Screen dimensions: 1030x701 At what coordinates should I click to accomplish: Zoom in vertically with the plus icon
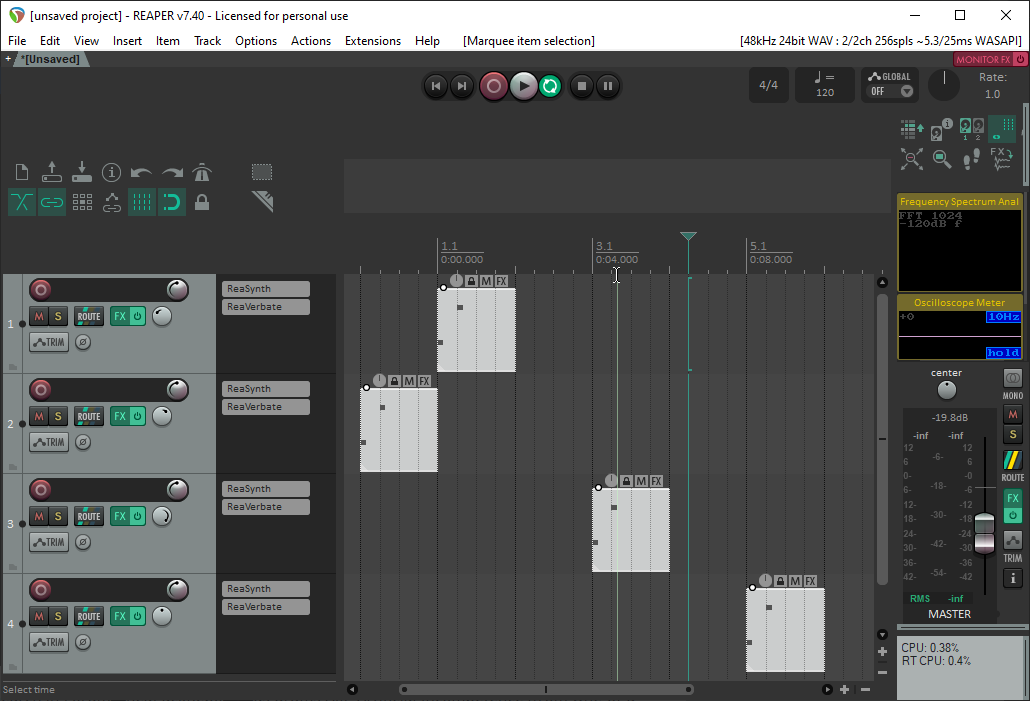tap(882, 652)
